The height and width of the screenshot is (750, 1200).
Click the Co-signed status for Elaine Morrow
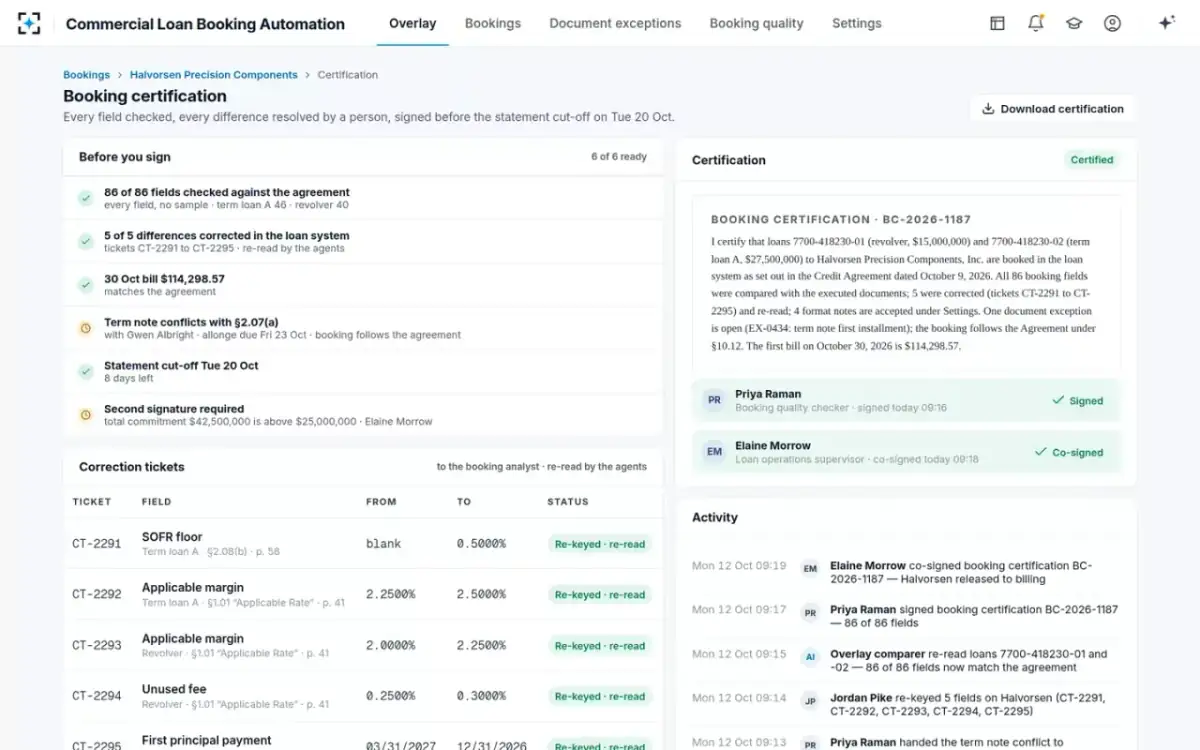[x=1069, y=453]
